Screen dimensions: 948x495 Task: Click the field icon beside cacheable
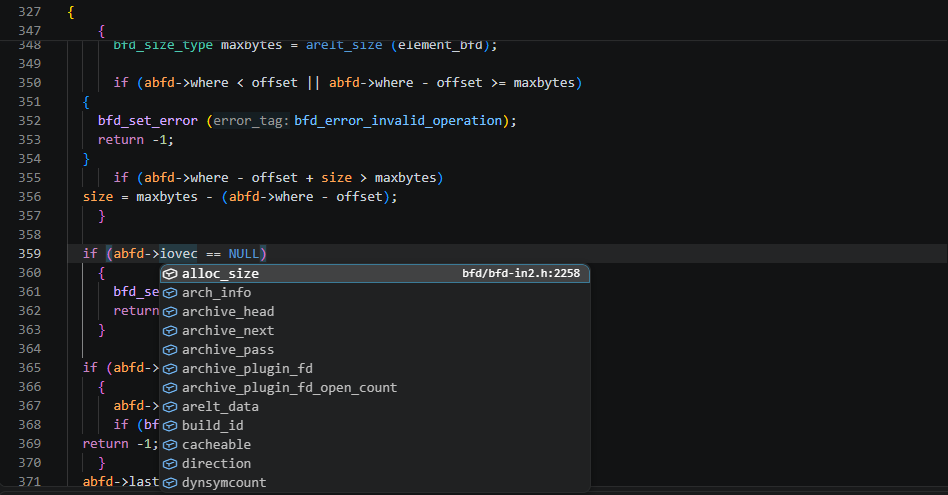tap(170, 445)
